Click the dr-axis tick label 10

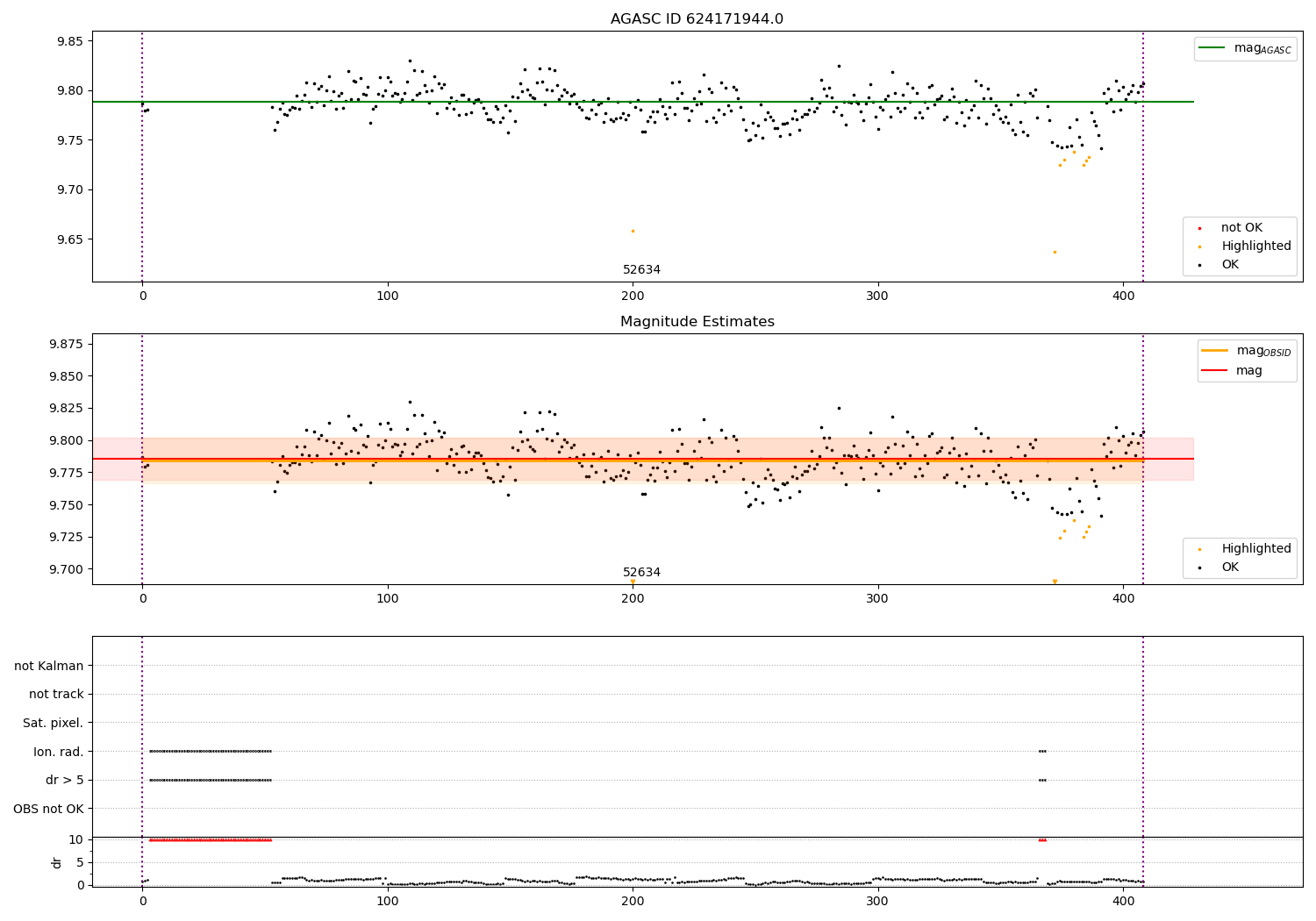76,839
